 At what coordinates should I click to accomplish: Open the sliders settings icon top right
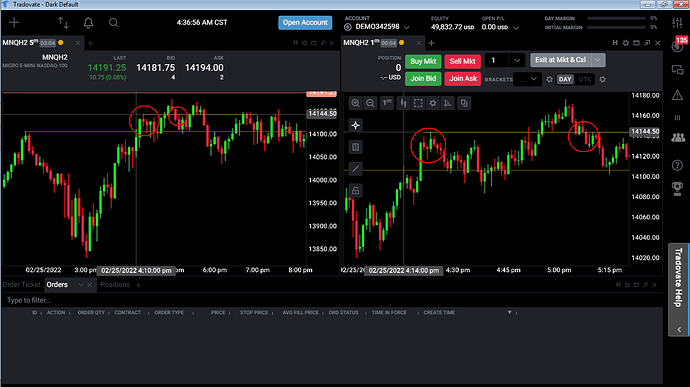tap(677, 22)
